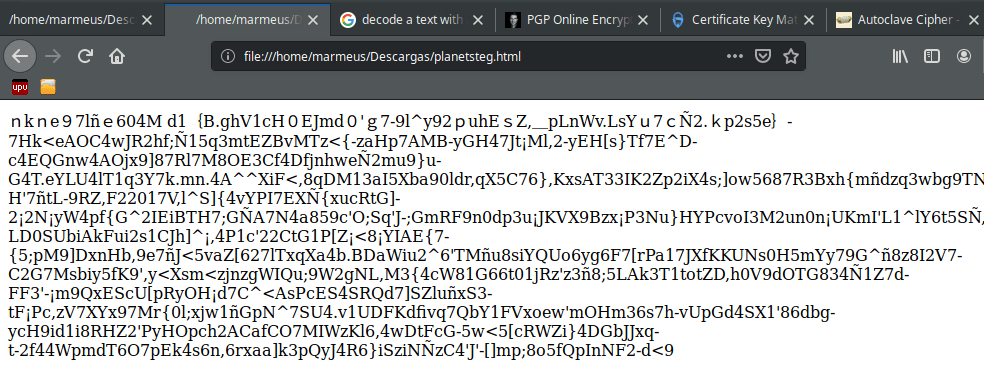This screenshot has width=984, height=367.
Task: Open the Firefox account icon
Action: click(x=963, y=56)
